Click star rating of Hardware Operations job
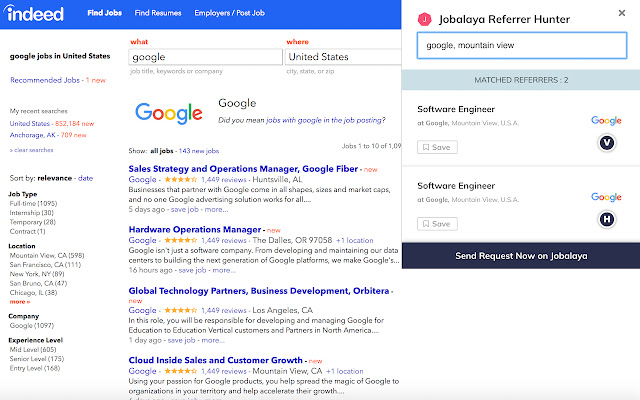Viewport: 640px width, 400px height. (180, 240)
